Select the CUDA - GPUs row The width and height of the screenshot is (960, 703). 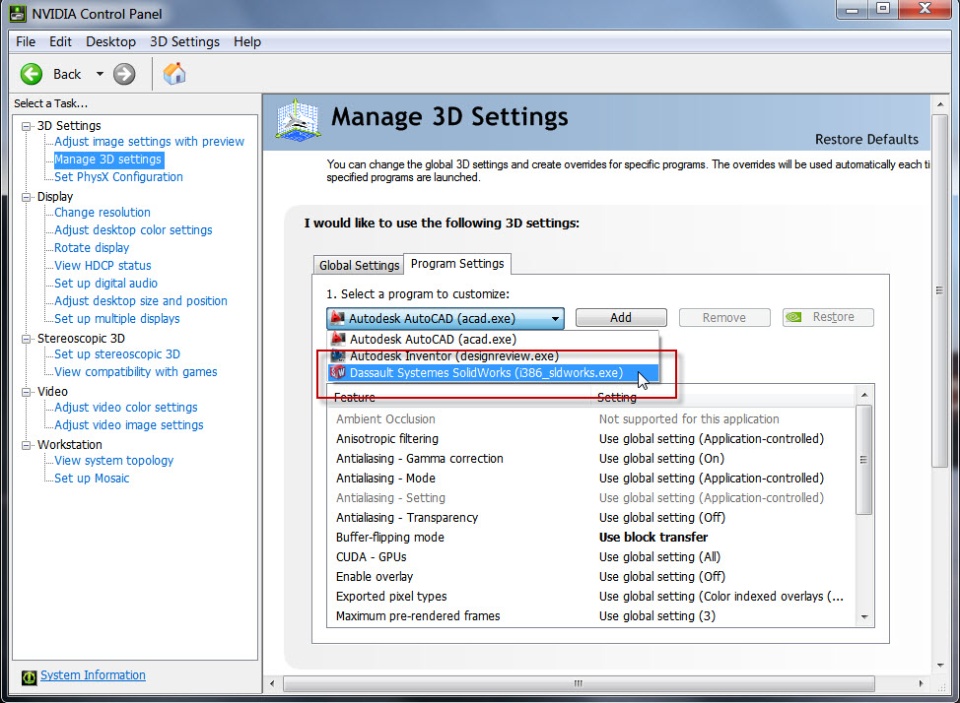pyautogui.click(x=591, y=557)
